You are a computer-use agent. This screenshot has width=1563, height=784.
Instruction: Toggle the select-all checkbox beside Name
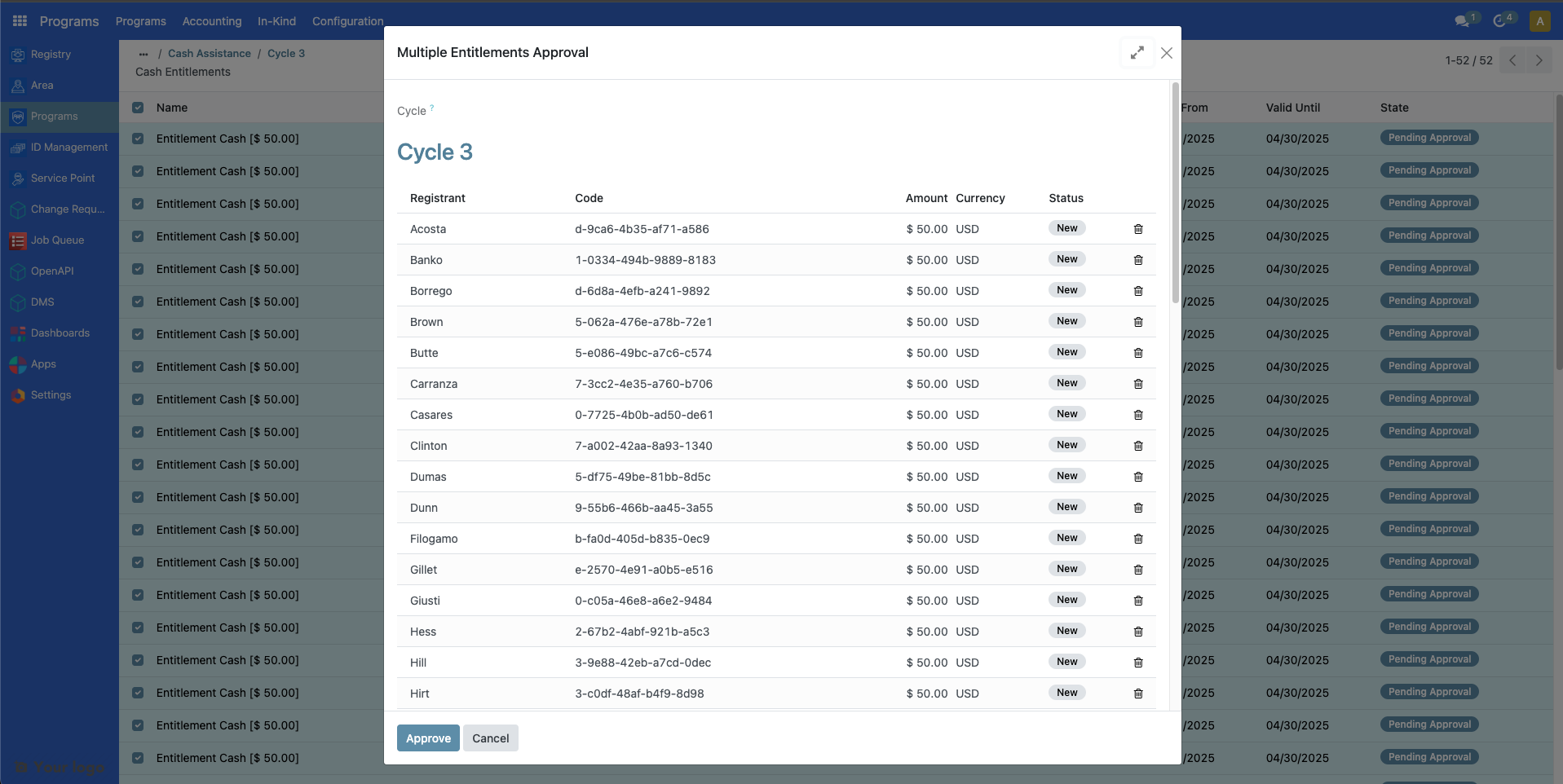(138, 108)
